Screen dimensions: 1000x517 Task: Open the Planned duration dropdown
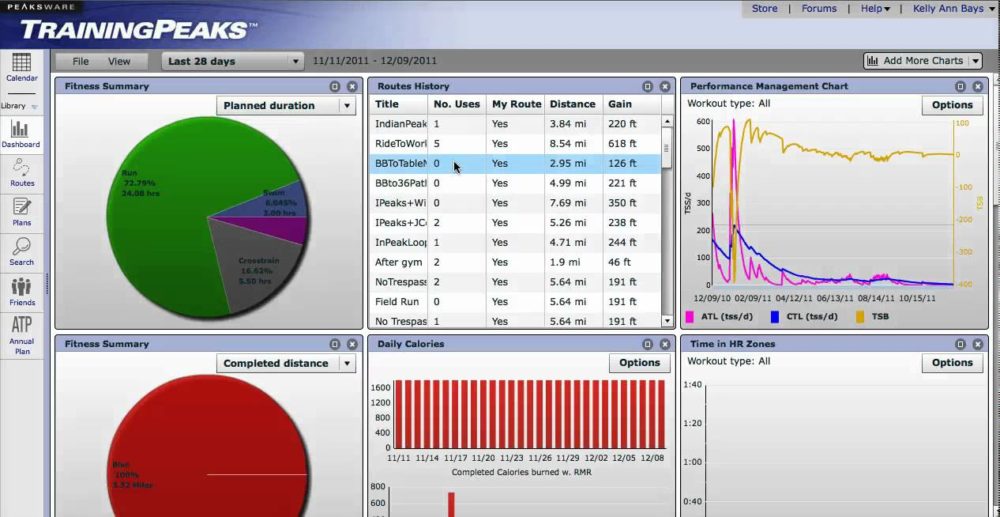pyautogui.click(x=285, y=106)
